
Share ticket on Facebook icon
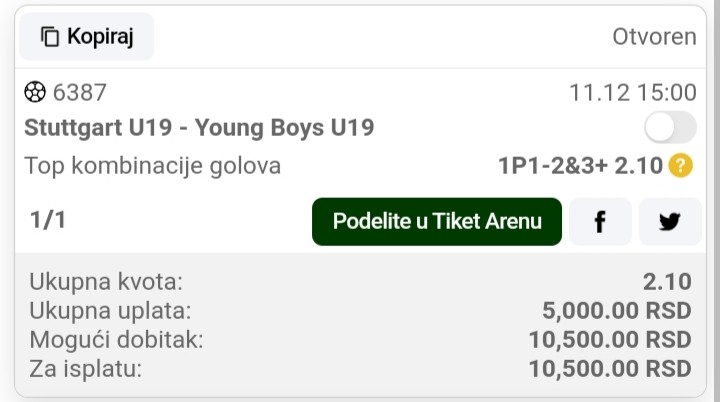[600, 221]
